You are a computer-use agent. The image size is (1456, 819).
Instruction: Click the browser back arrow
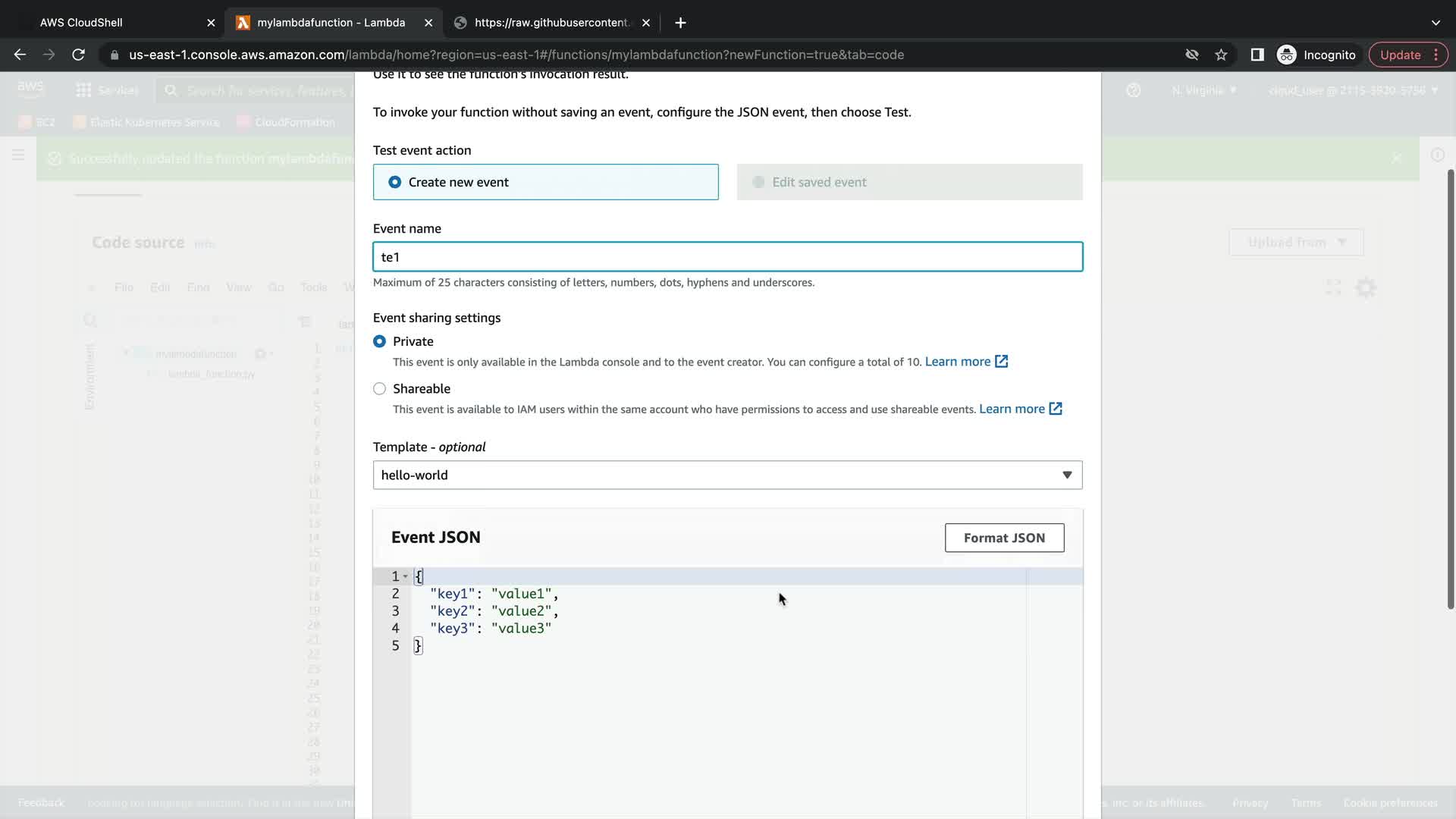[x=20, y=55]
